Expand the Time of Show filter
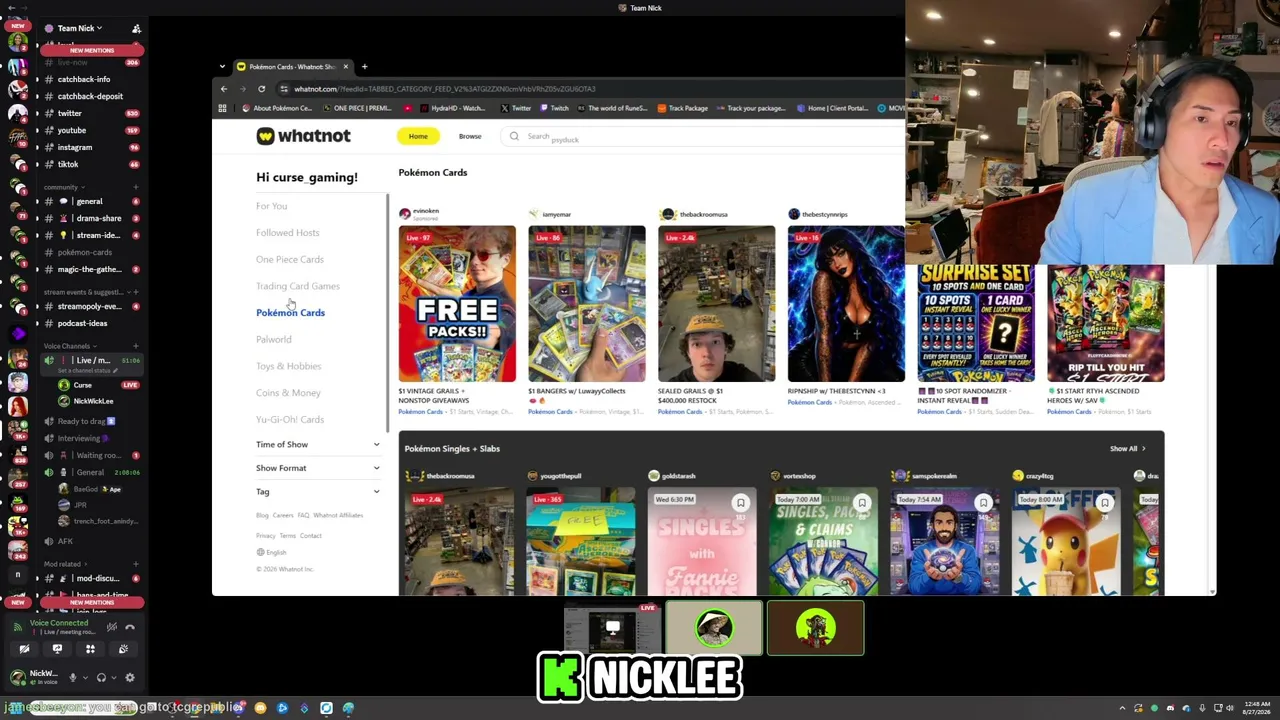 point(317,444)
